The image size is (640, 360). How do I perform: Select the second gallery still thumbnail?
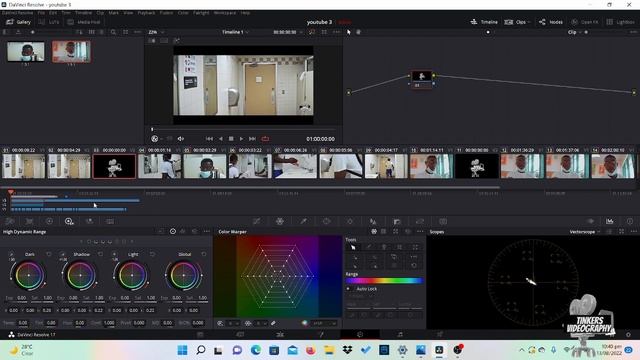pyautogui.click(x=71, y=51)
